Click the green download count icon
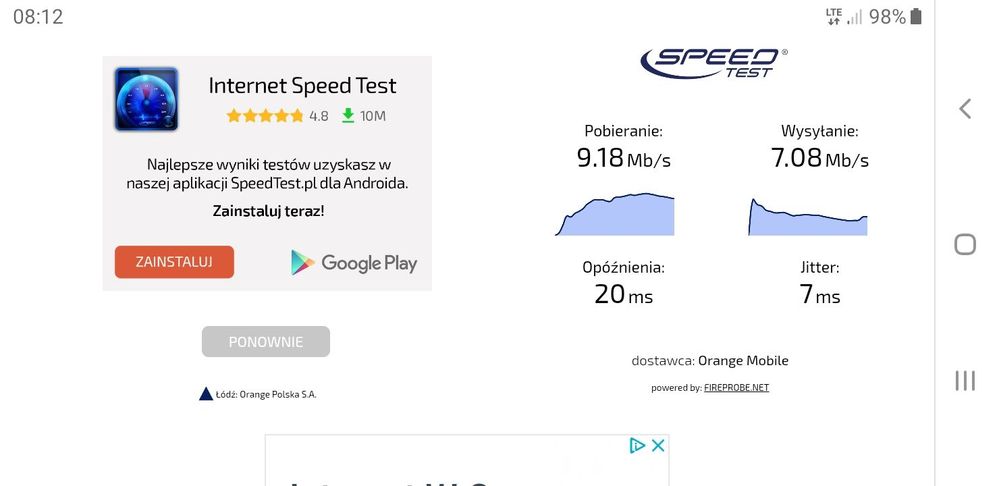 pos(348,116)
